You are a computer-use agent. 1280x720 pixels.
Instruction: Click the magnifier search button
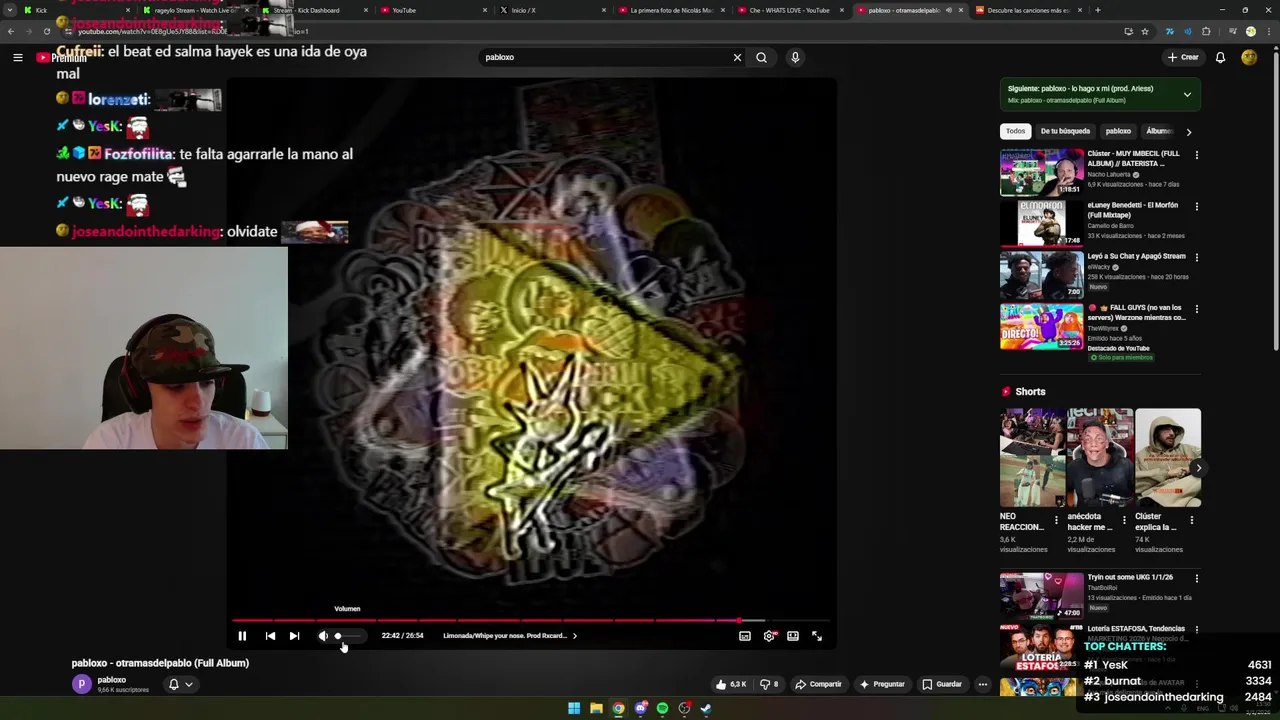pyautogui.click(x=762, y=58)
